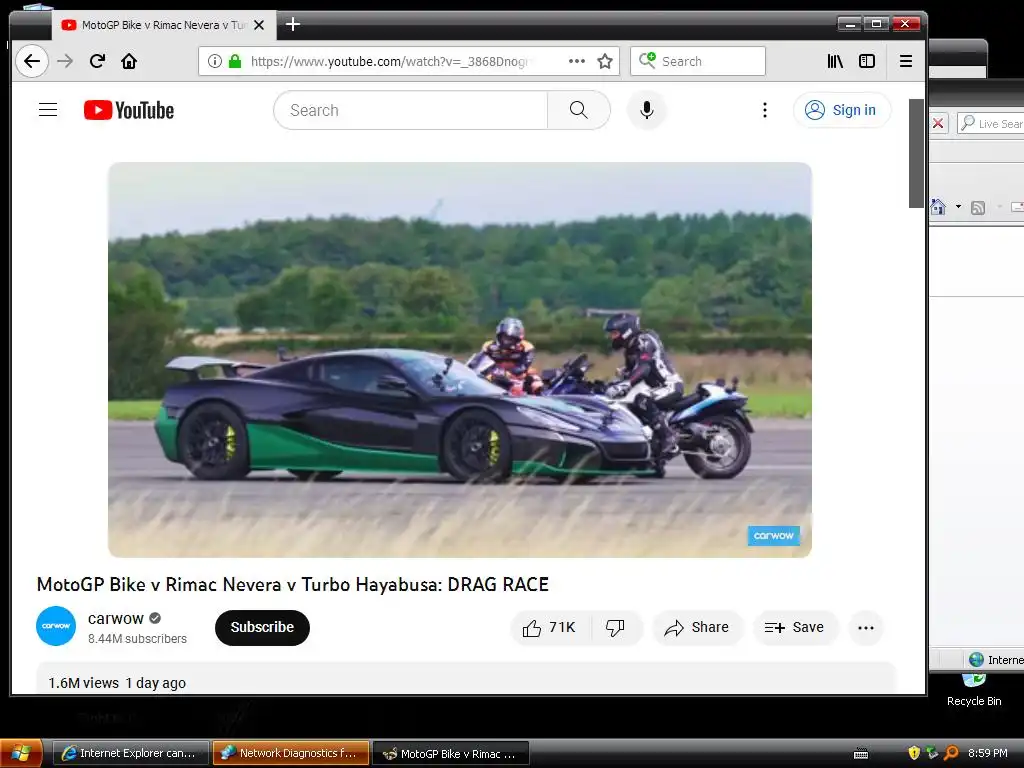Open YouTube guide hamburger menu
Viewport: 1024px width, 768px height.
pos(48,110)
